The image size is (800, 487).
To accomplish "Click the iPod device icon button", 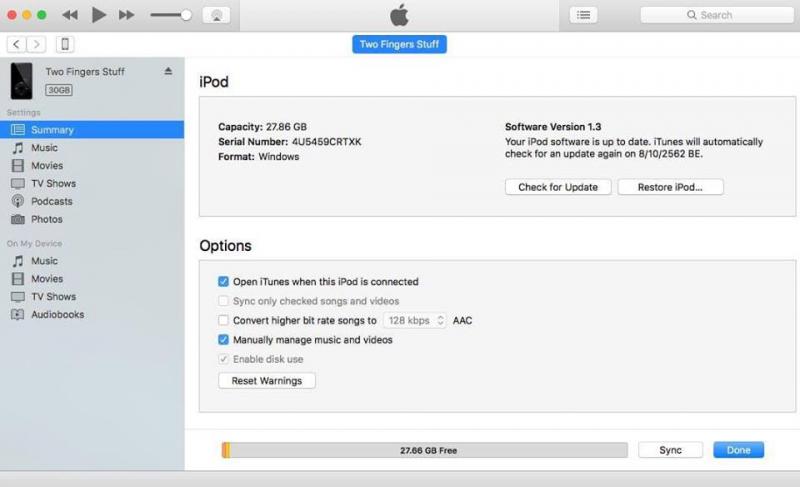I will pyautogui.click(x=65, y=44).
